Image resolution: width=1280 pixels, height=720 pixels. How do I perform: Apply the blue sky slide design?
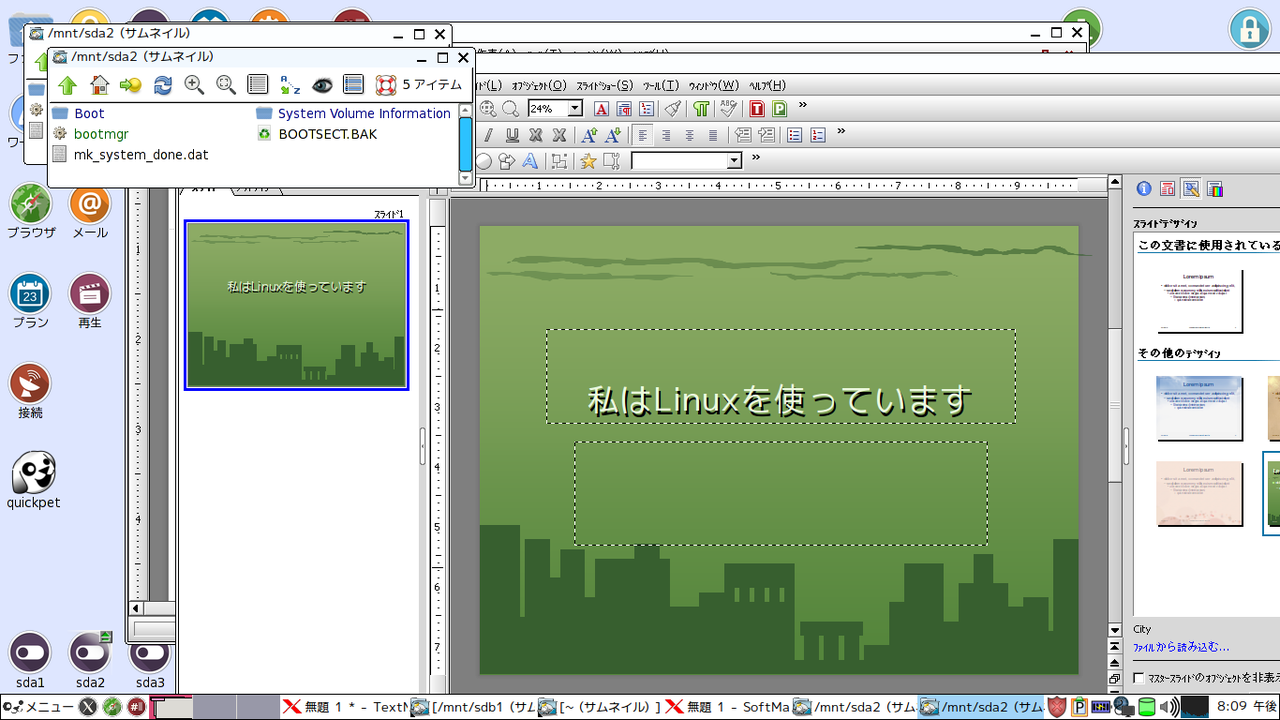(1199, 408)
